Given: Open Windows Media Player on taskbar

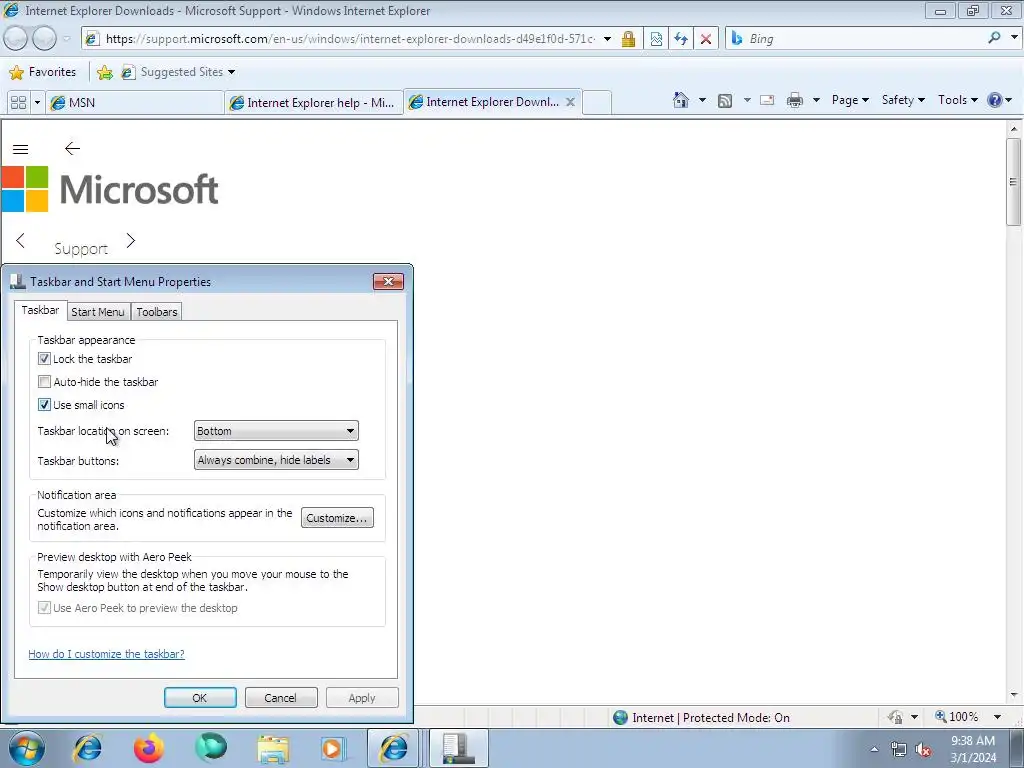Looking at the screenshot, I should [x=333, y=749].
